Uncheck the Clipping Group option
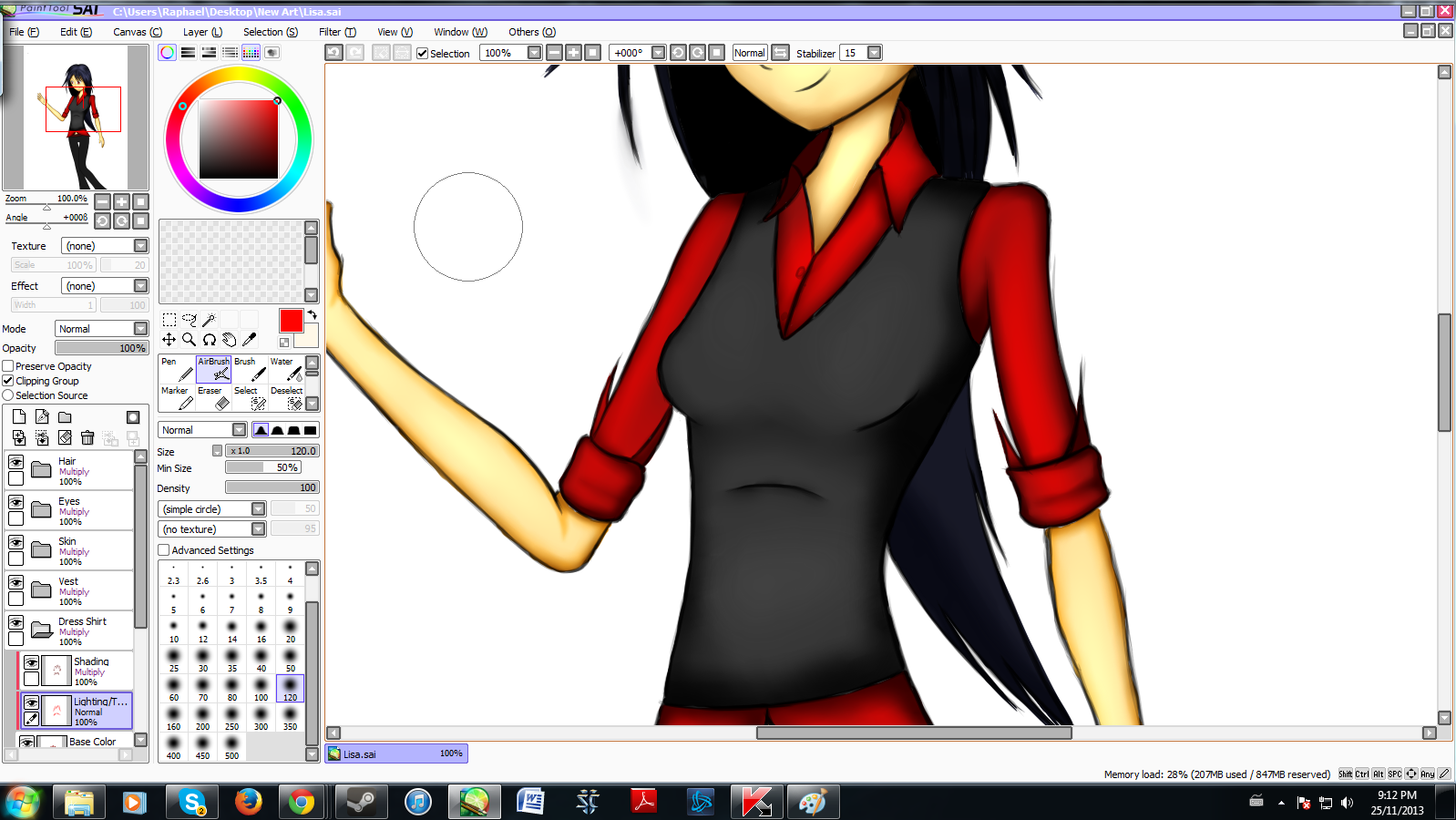 (x=8, y=381)
